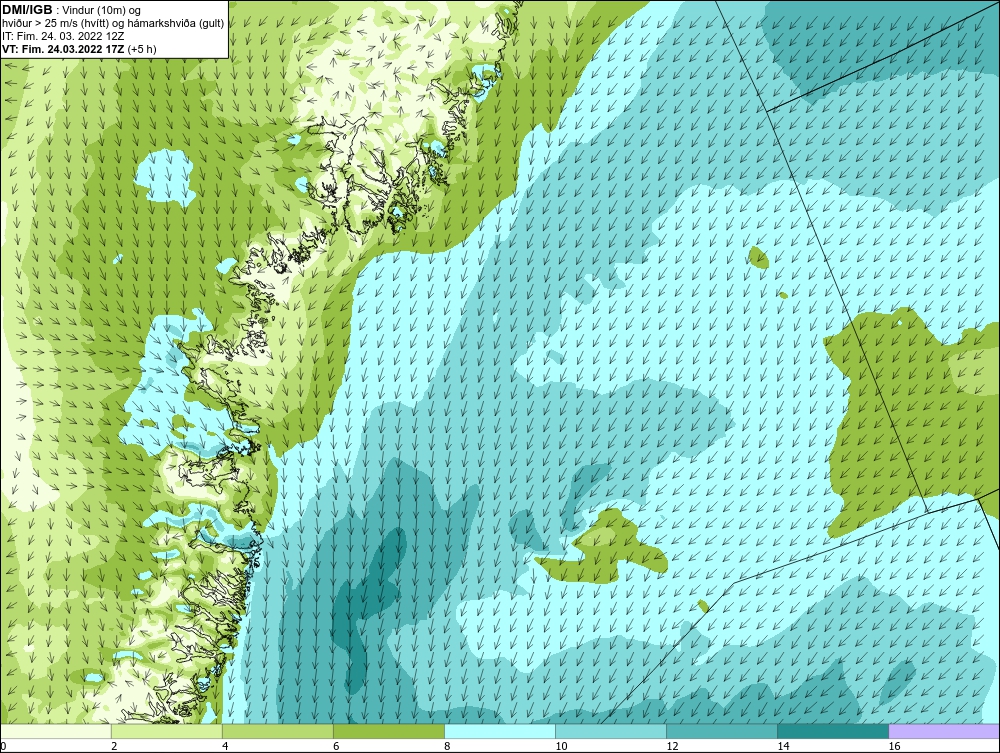Viewport: 1000px width, 753px height.
Task: Click the 'hviður > 25 m/s' description line
Action: click(x=113, y=24)
